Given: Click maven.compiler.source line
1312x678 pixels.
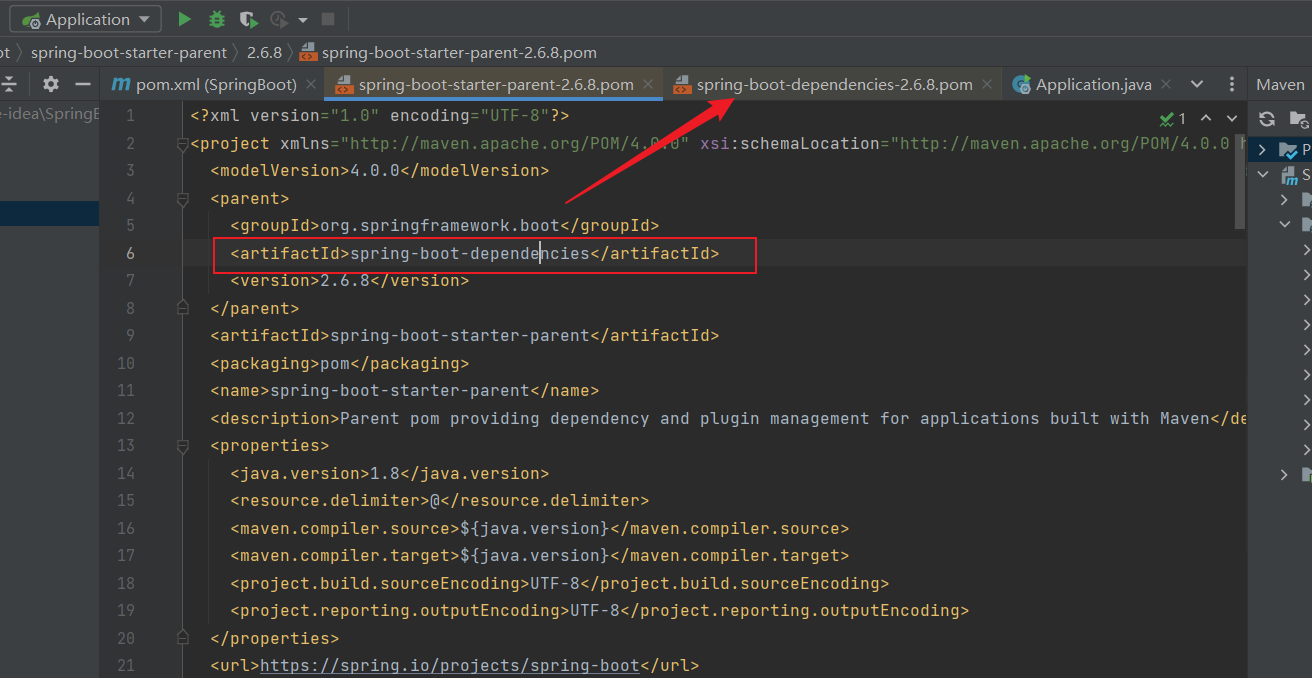Looking at the screenshot, I should [x=539, y=528].
